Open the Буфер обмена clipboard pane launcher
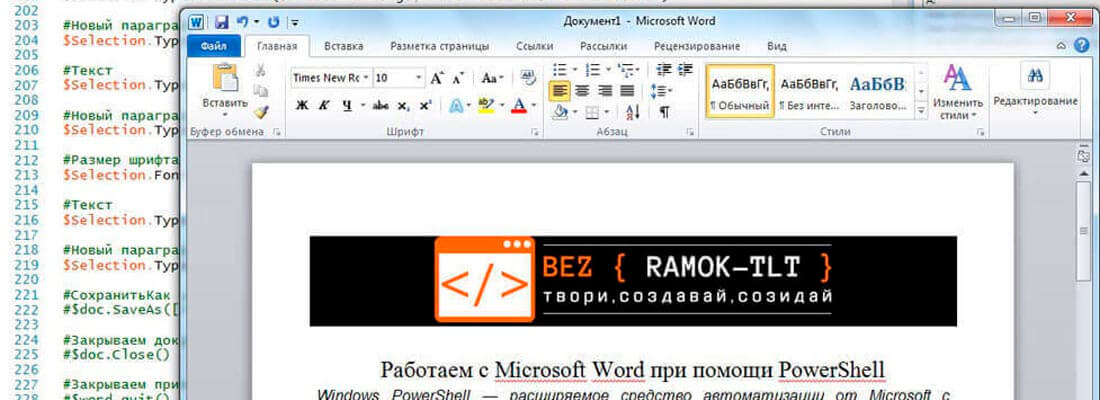 point(276,132)
